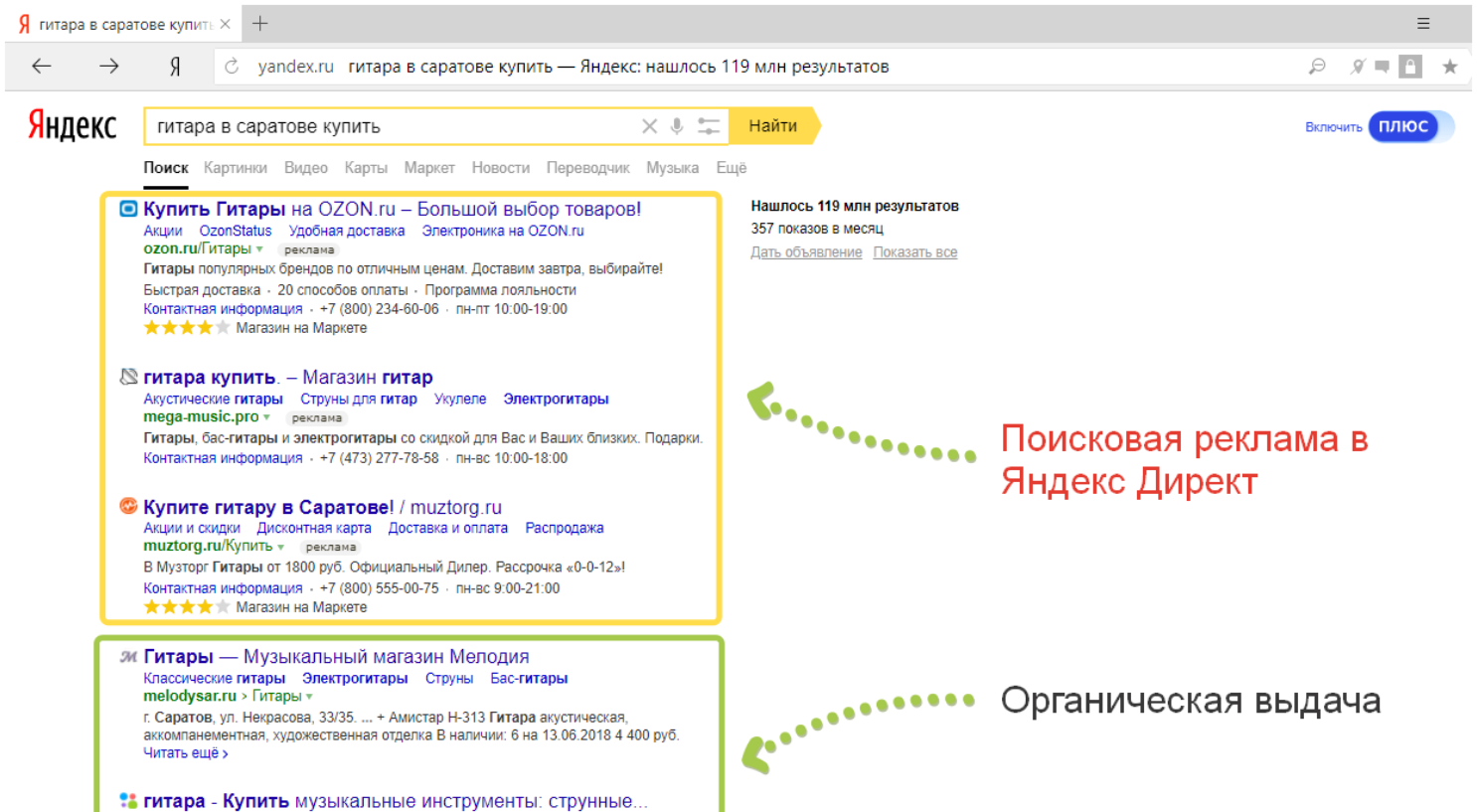
Task: Switch to the 'Маркет' tab
Action: click(429, 168)
